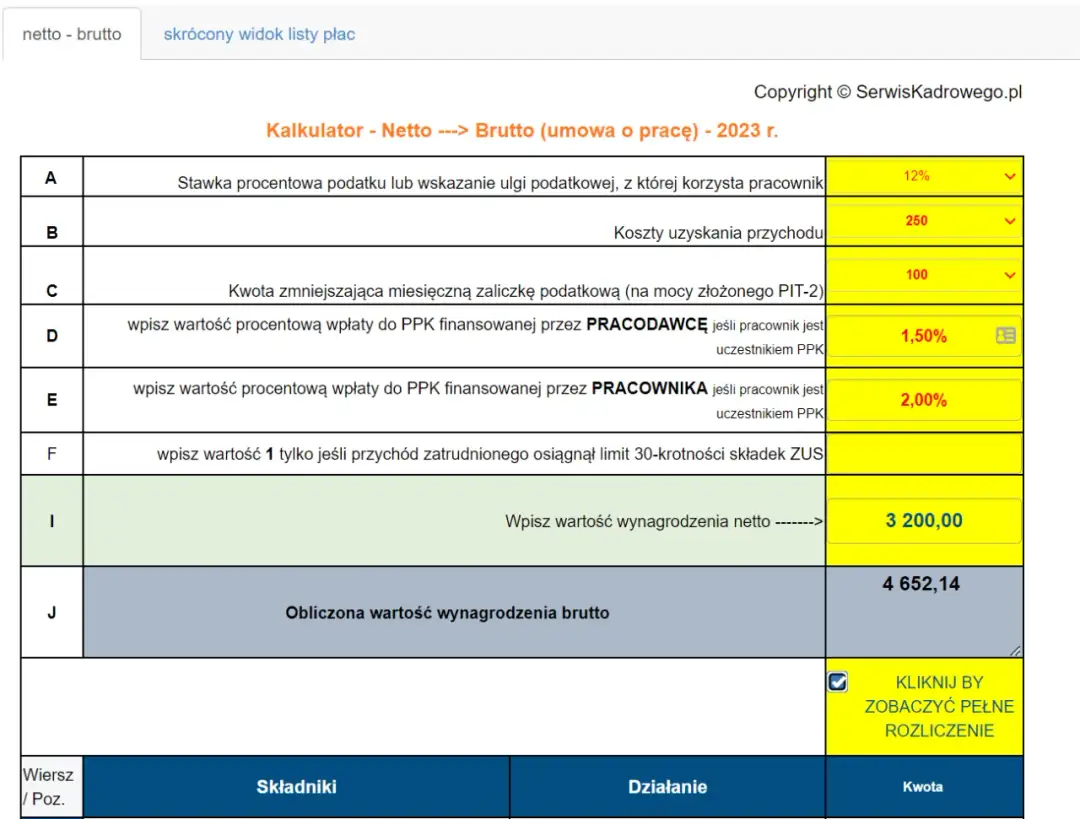
Task: Click the Copyright SerwisKadrowego.pl text
Action: coord(887,92)
